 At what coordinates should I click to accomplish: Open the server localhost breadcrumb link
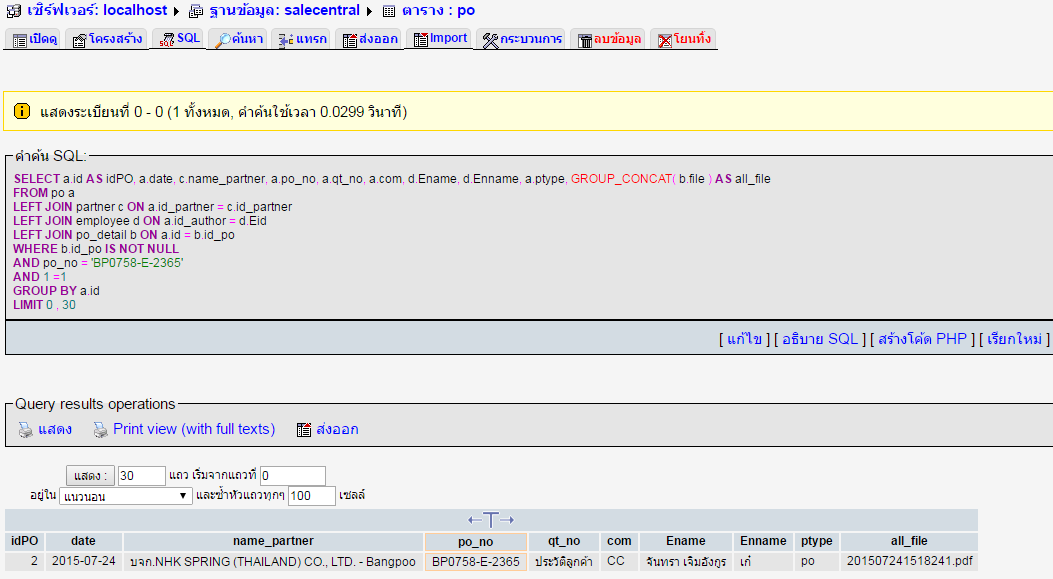tap(97, 10)
